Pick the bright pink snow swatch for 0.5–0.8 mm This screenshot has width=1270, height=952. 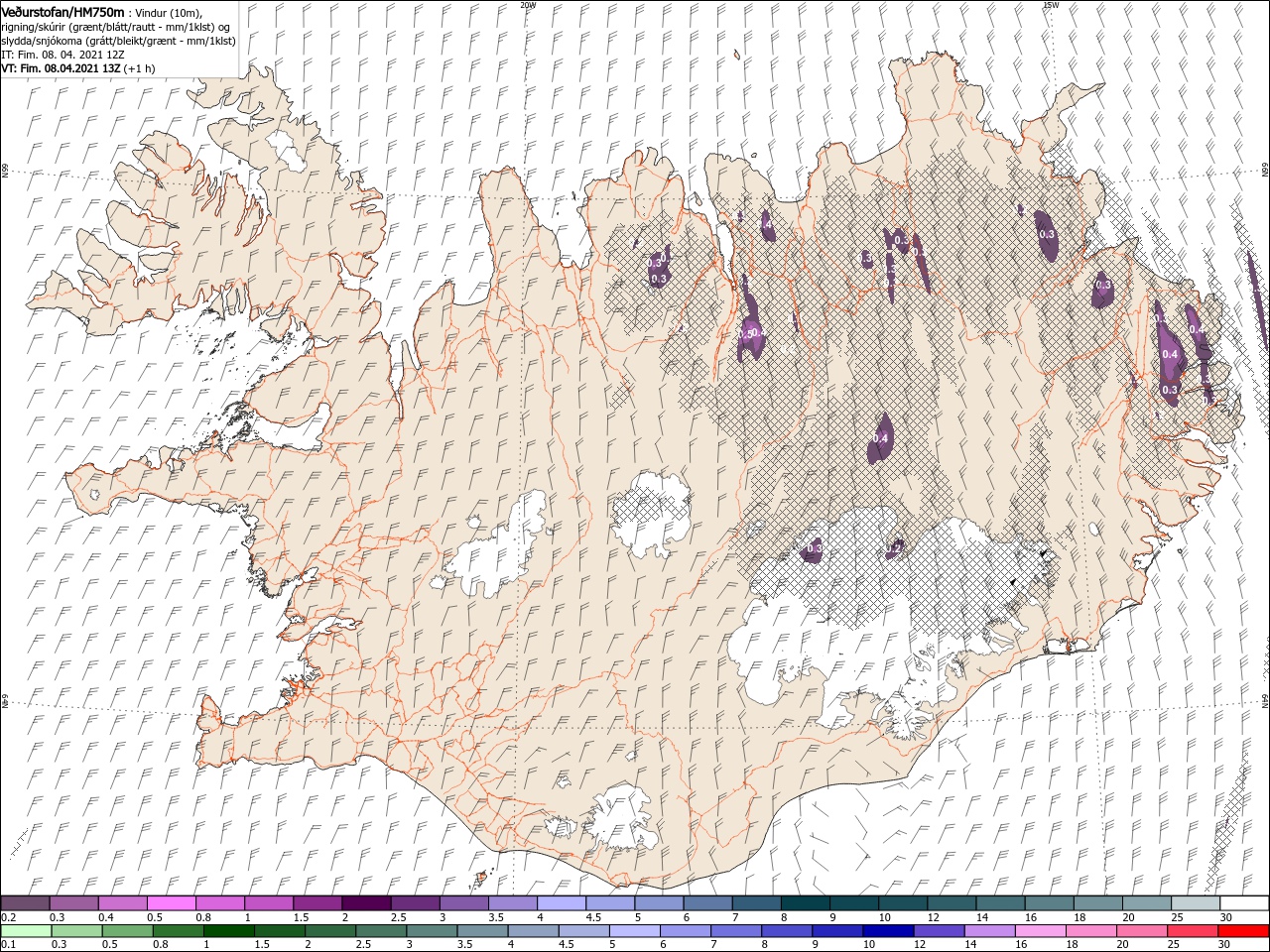172,903
